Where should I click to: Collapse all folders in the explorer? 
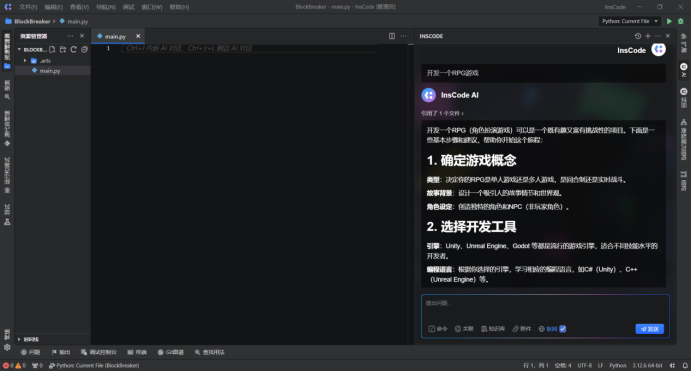84,49
